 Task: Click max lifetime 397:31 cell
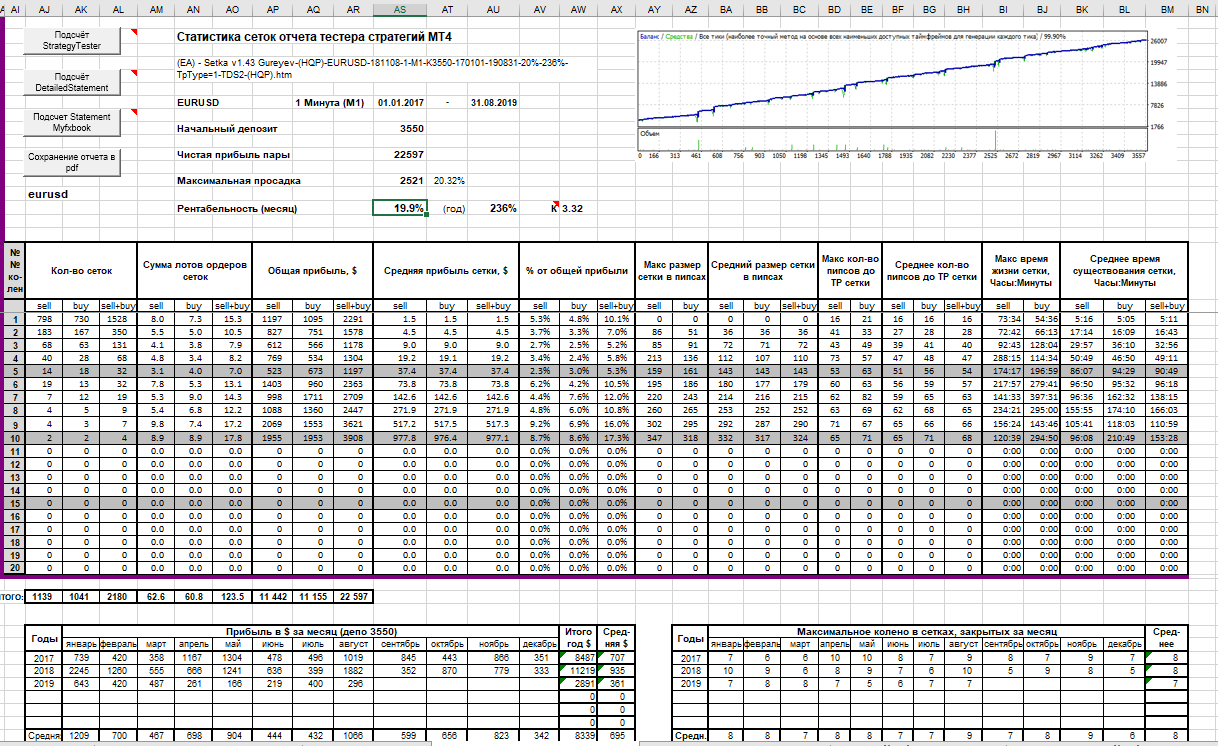(1041, 398)
